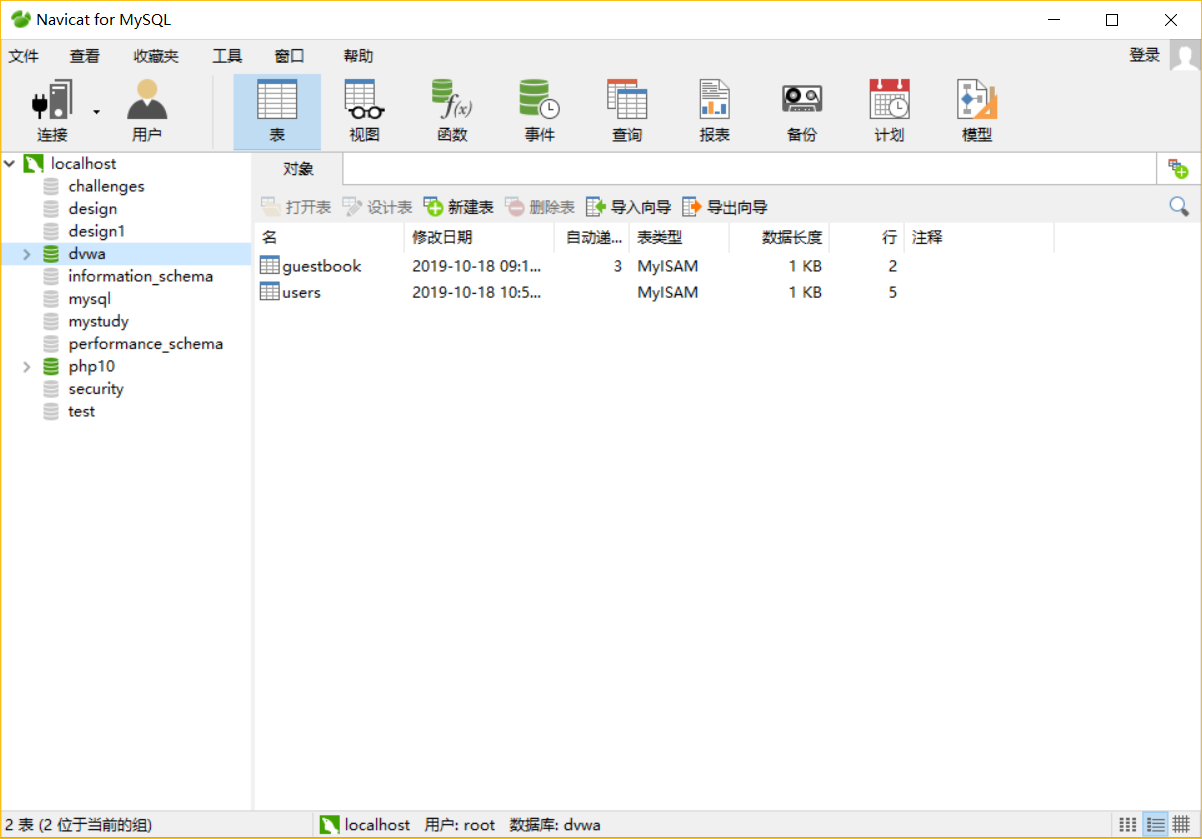
Task: Click the dvwa database icon
Action: (51, 254)
